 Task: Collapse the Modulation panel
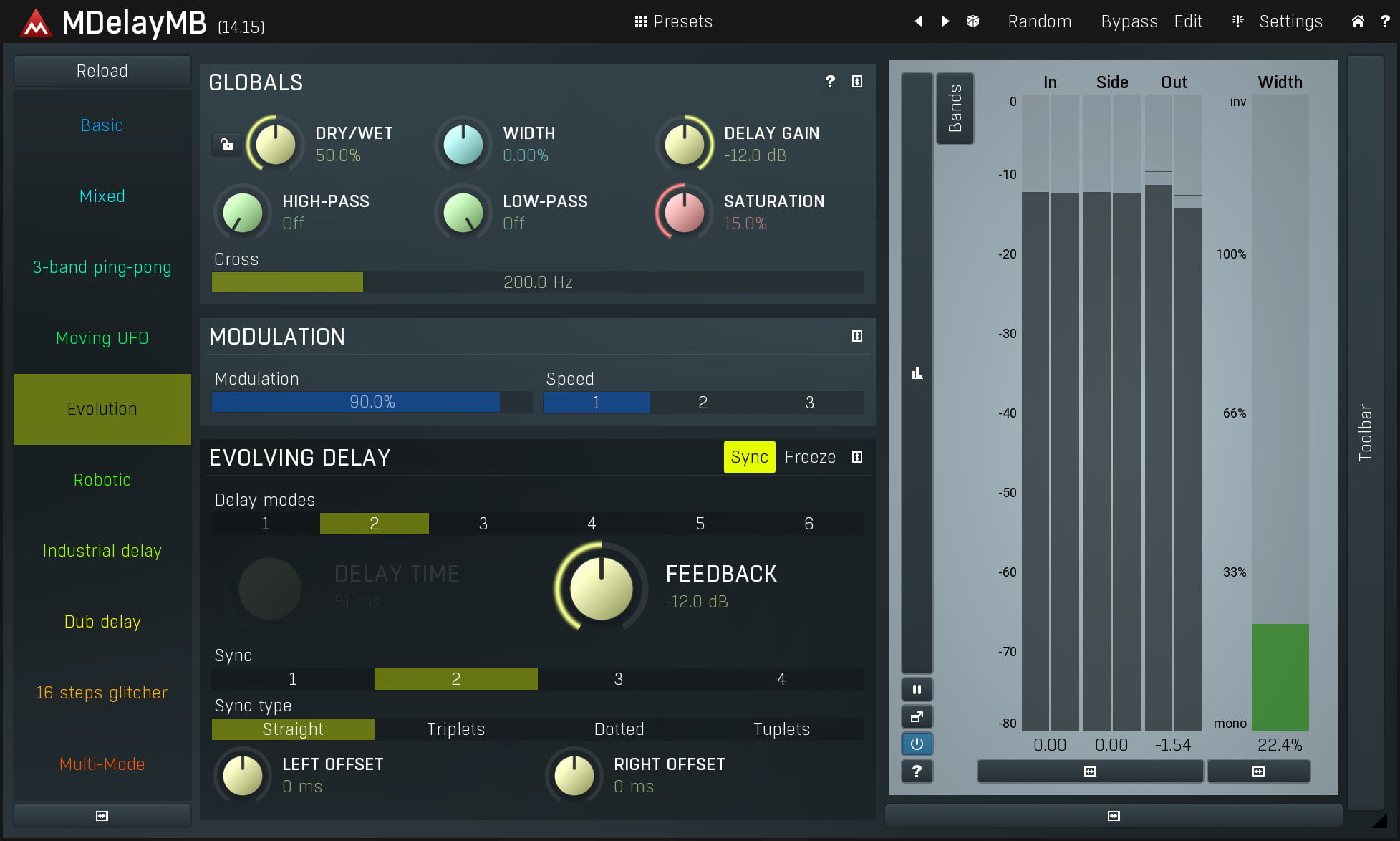[x=856, y=336]
